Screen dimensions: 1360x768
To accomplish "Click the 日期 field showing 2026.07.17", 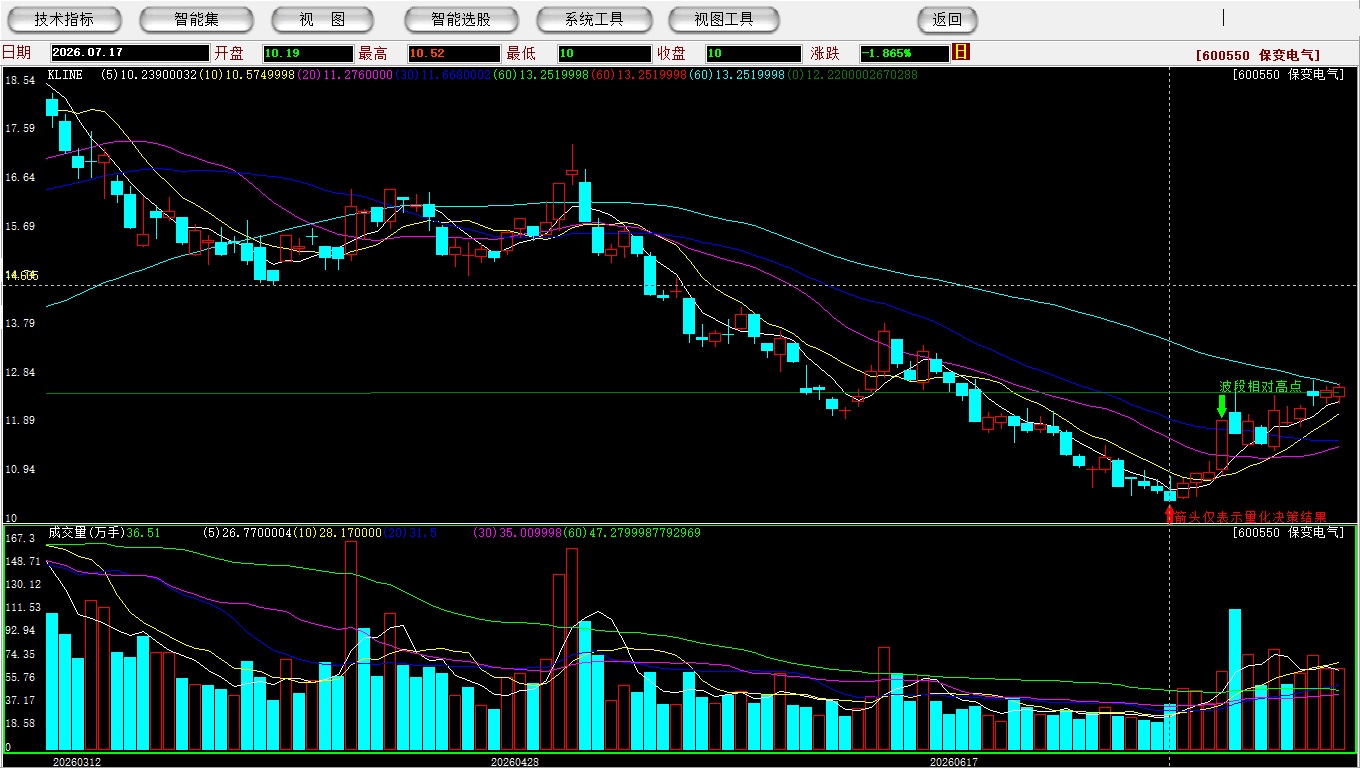I will tap(129, 53).
